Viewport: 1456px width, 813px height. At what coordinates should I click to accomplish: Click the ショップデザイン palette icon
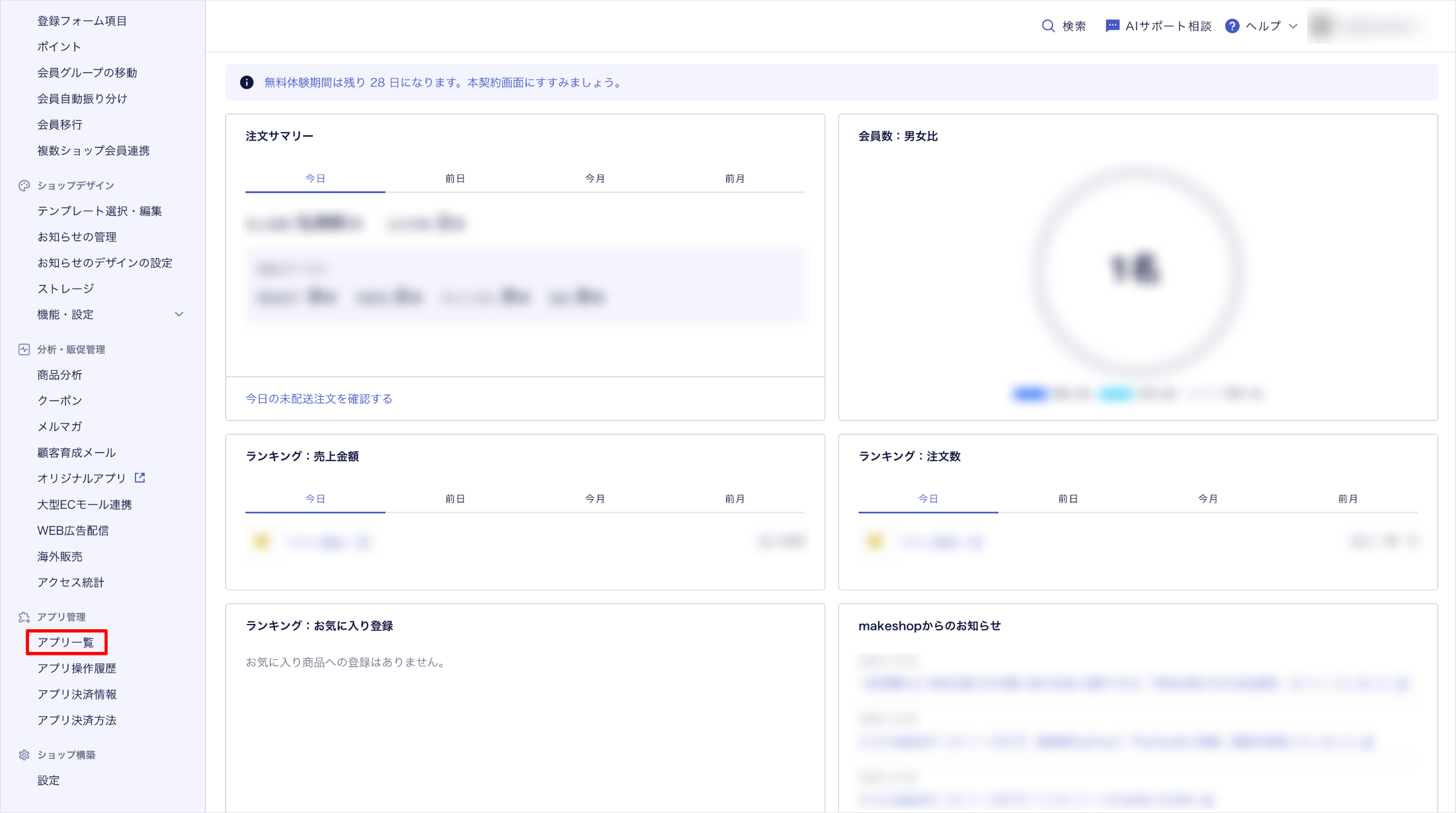click(x=24, y=186)
